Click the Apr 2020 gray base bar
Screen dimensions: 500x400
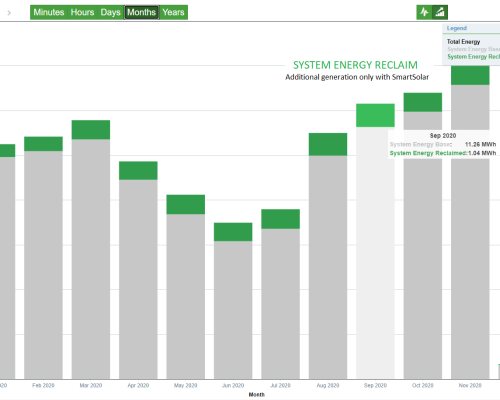(x=138, y=279)
